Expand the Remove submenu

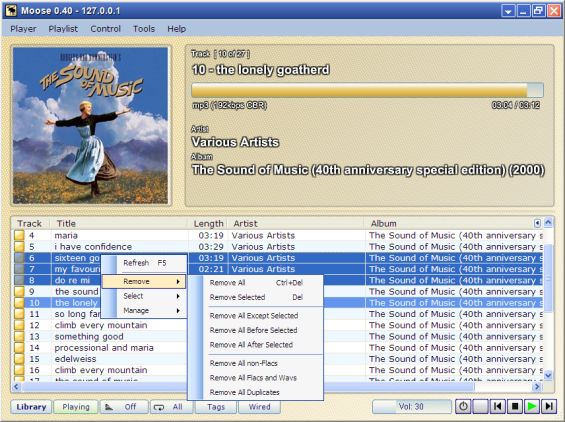[144, 281]
